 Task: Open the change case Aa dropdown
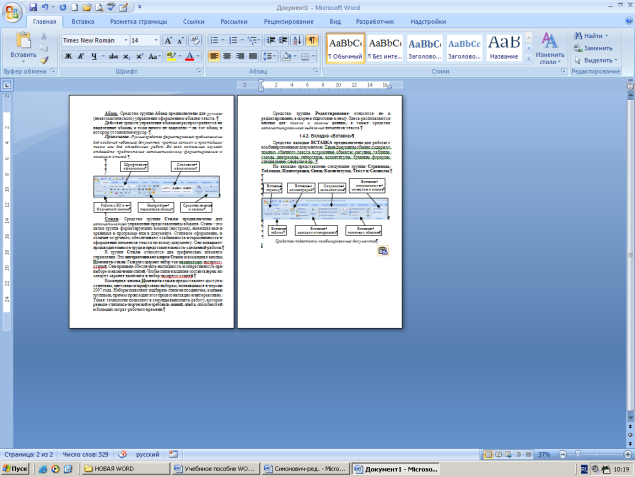pyautogui.click(x=154, y=56)
